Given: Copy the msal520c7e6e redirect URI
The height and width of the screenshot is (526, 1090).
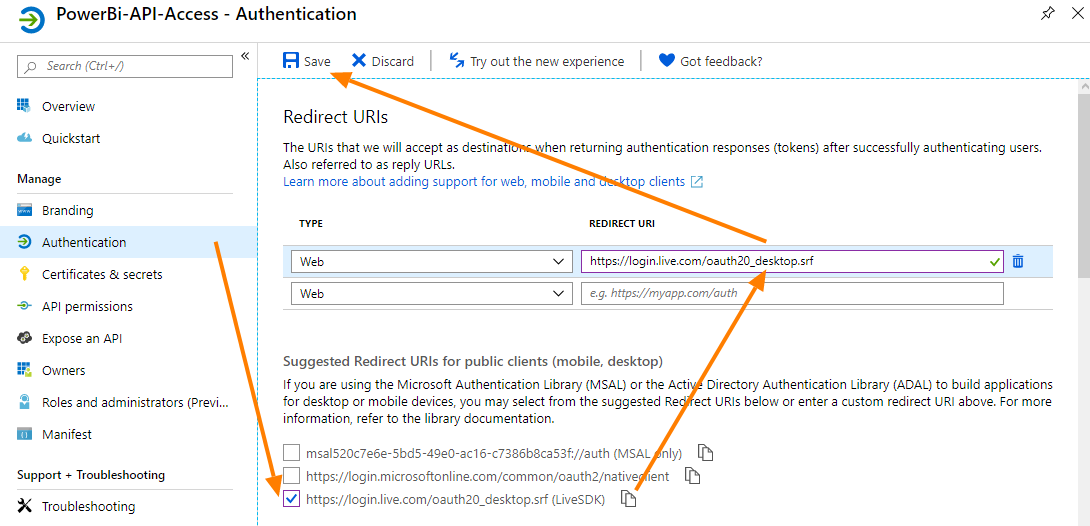Looking at the screenshot, I should 706,452.
